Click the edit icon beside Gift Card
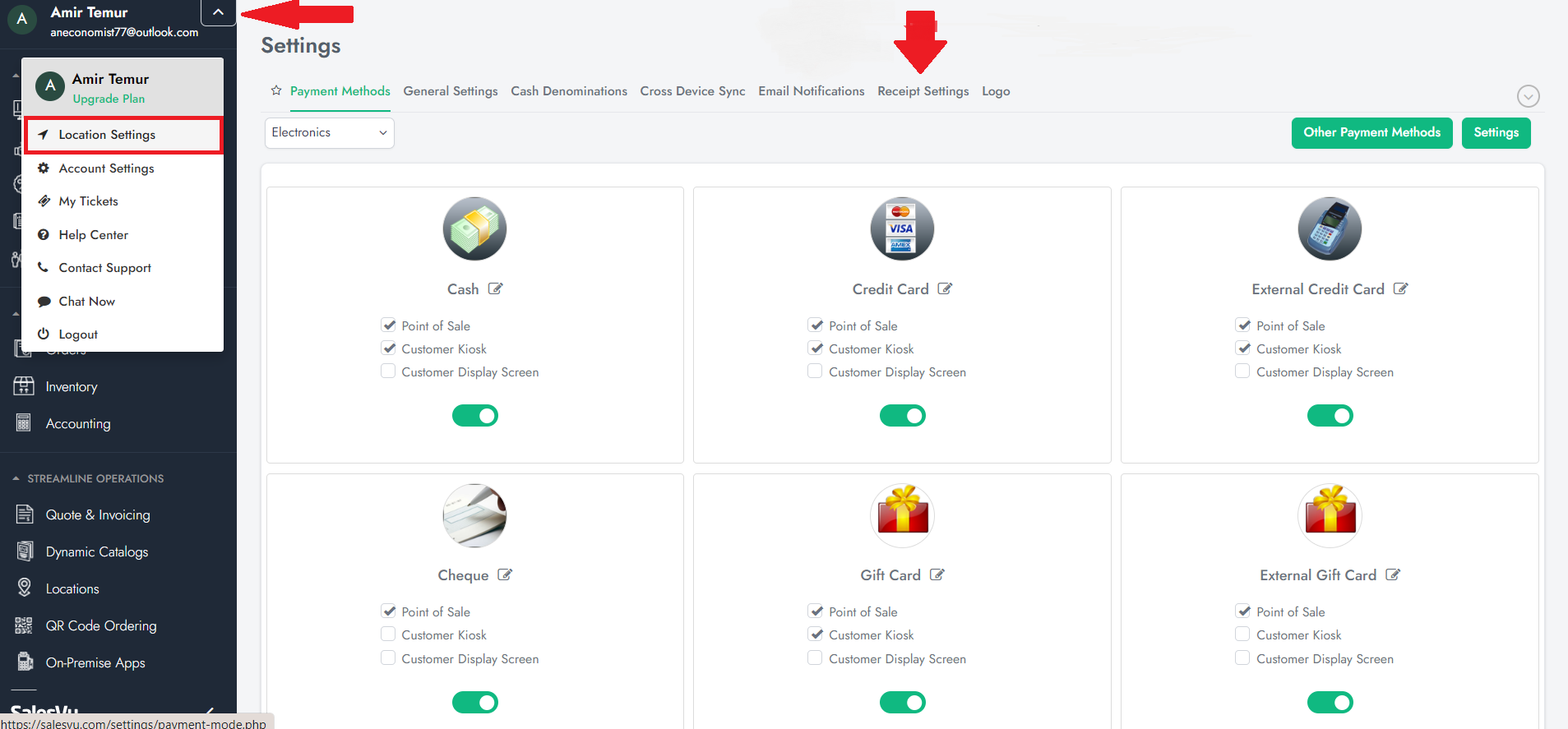 click(x=937, y=574)
